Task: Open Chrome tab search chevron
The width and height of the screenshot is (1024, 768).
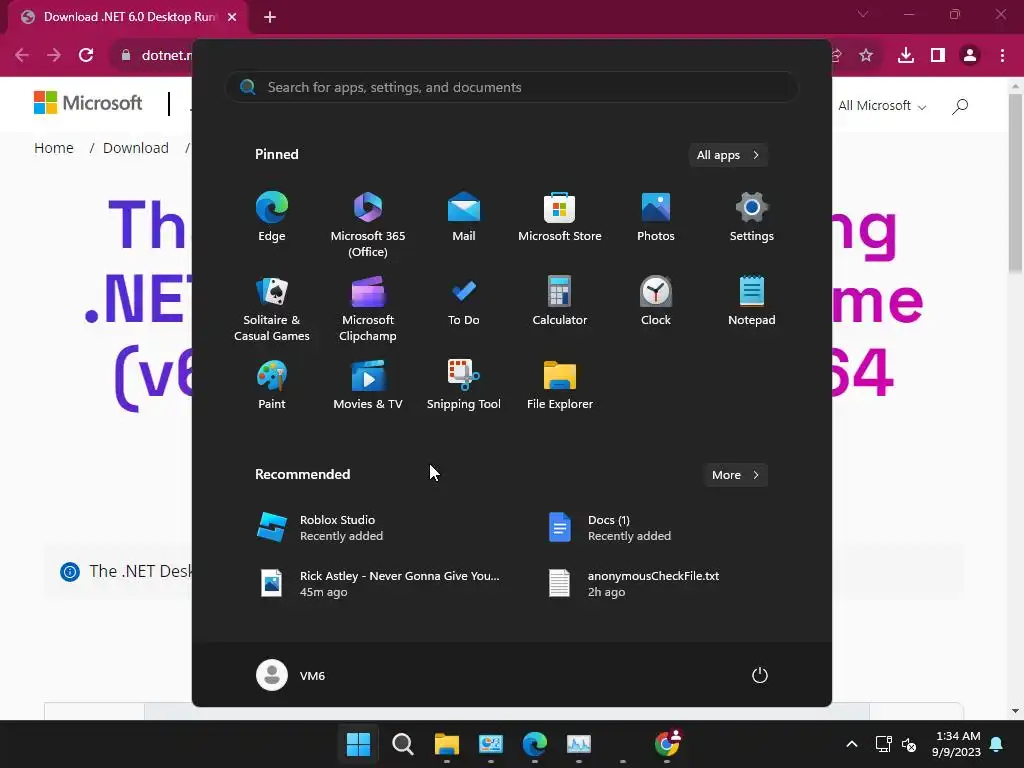Action: (x=863, y=14)
